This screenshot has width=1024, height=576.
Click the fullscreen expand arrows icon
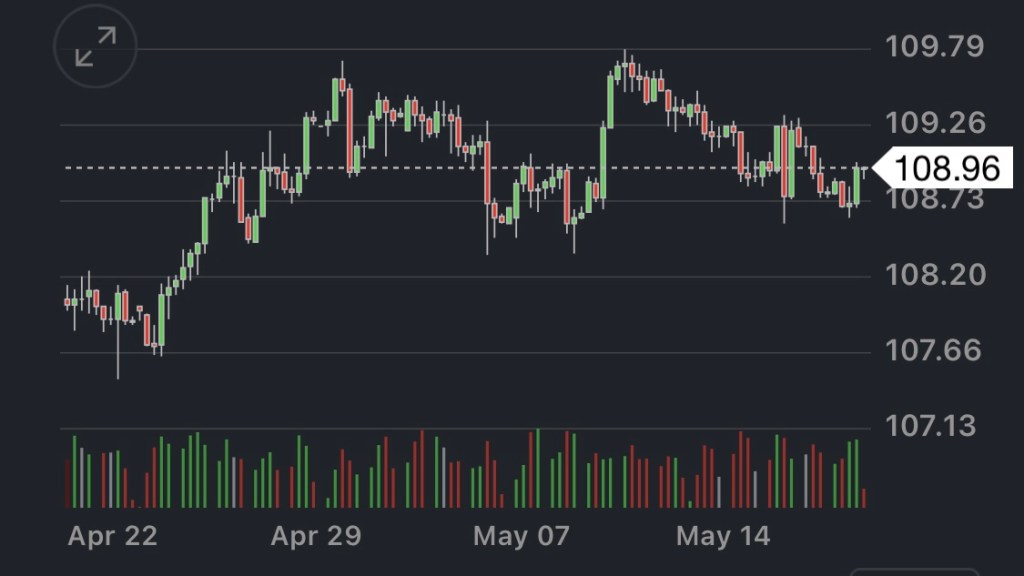click(x=96, y=47)
